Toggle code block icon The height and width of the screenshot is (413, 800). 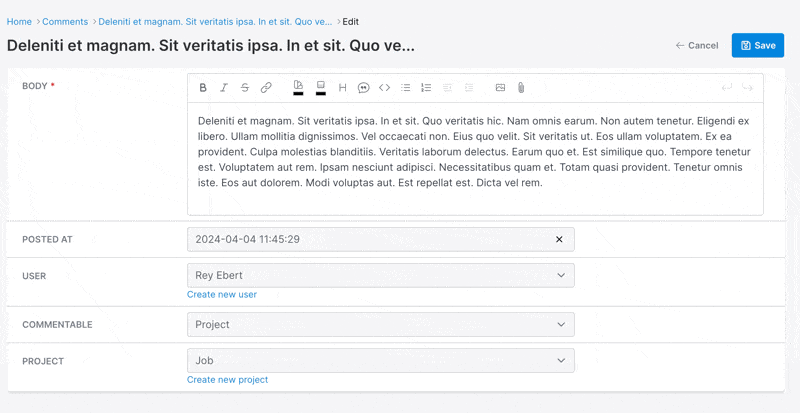[384, 88]
